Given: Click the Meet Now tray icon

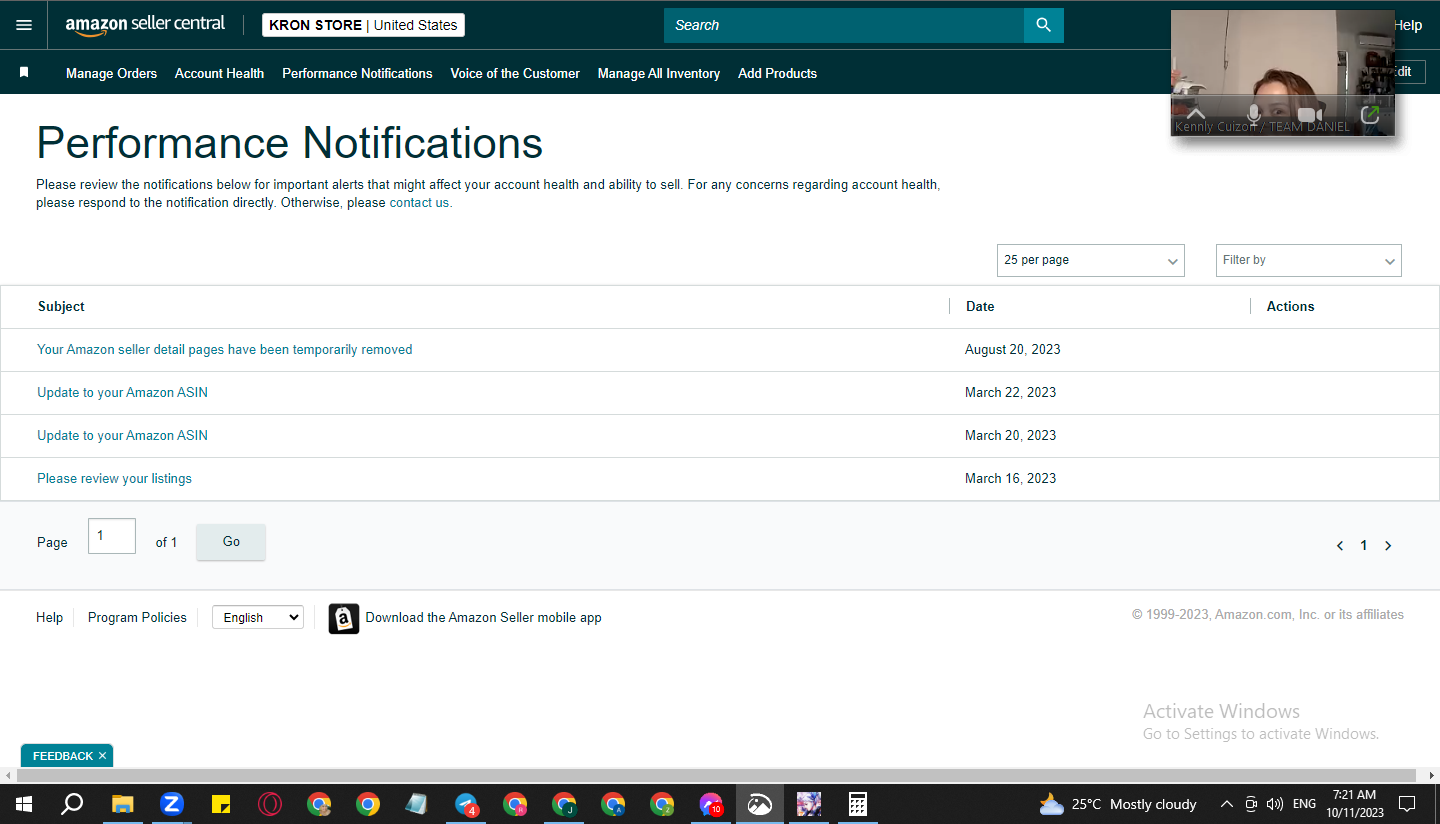Looking at the screenshot, I should 1251,804.
